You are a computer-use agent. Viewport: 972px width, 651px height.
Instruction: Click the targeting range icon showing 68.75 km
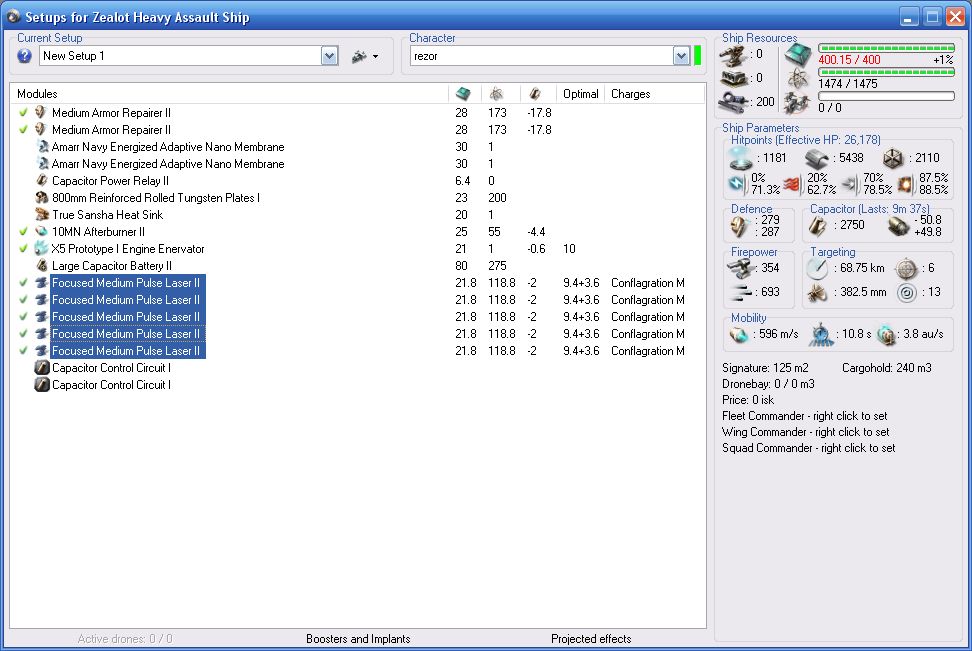tap(817, 268)
